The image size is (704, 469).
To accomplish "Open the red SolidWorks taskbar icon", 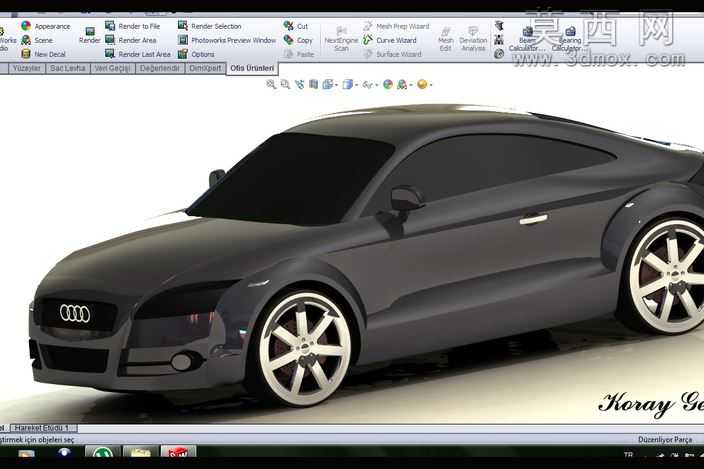I will (179, 451).
